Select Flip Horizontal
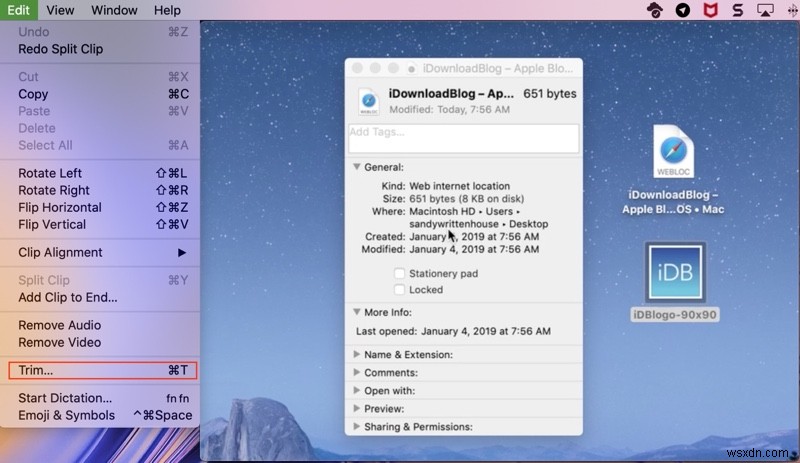Screen dimensions: 800x463 100,207
